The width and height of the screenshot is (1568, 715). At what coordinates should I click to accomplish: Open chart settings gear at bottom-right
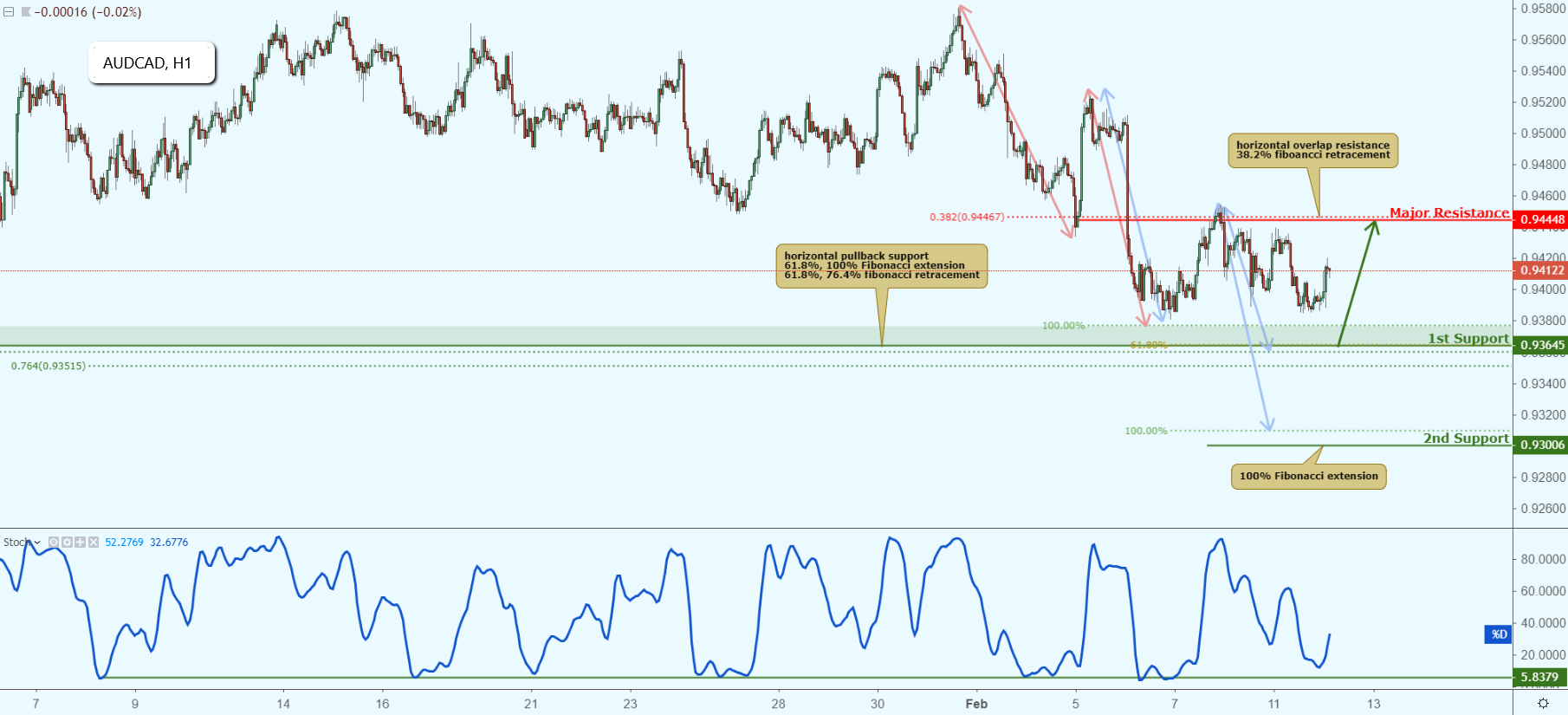tap(1543, 704)
